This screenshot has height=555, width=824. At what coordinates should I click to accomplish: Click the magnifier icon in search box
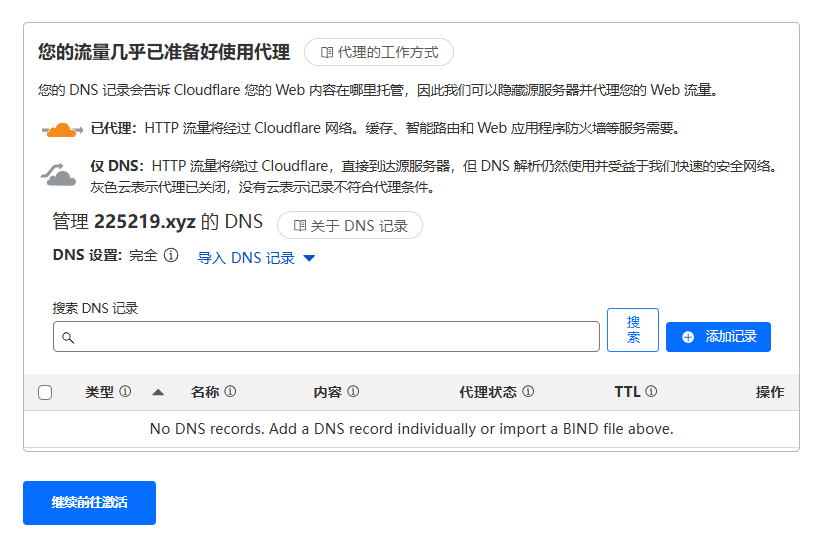click(69, 337)
